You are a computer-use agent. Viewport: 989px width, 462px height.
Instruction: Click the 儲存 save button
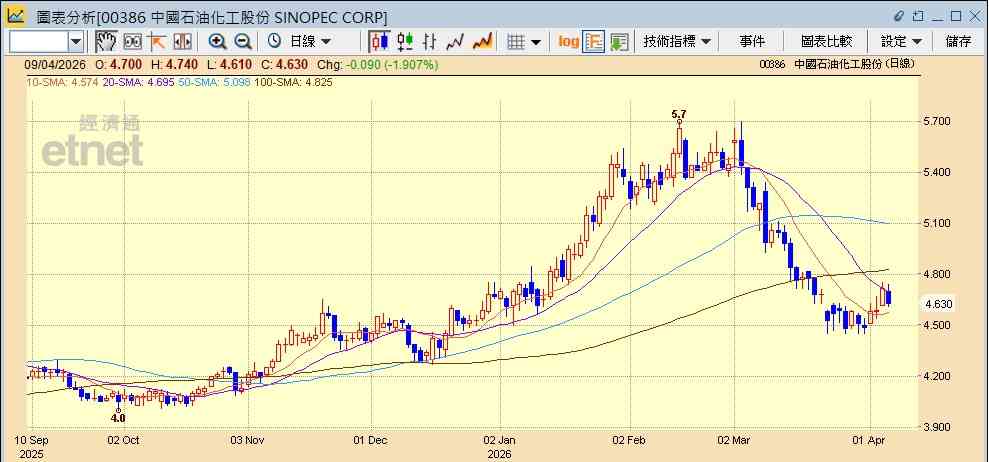click(958, 42)
